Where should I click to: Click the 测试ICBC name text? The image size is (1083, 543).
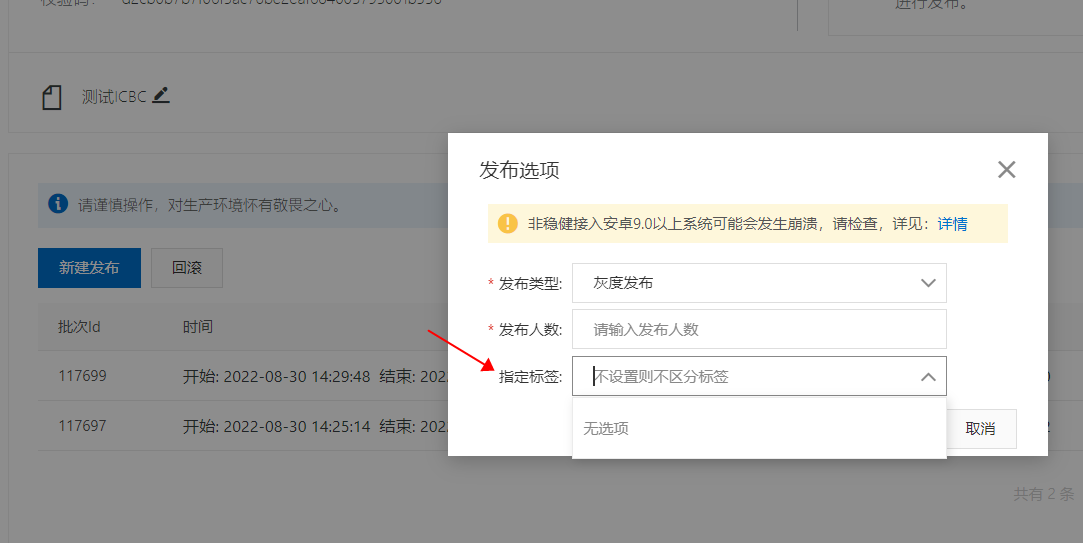click(114, 97)
